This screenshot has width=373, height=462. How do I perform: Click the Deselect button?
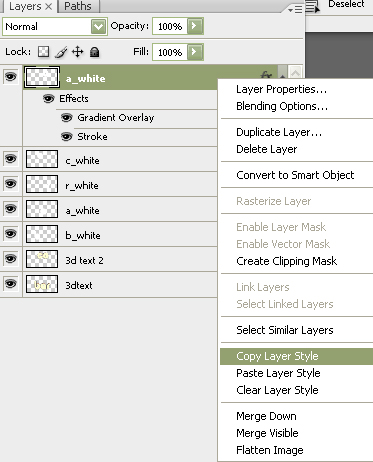tap(346, 4)
